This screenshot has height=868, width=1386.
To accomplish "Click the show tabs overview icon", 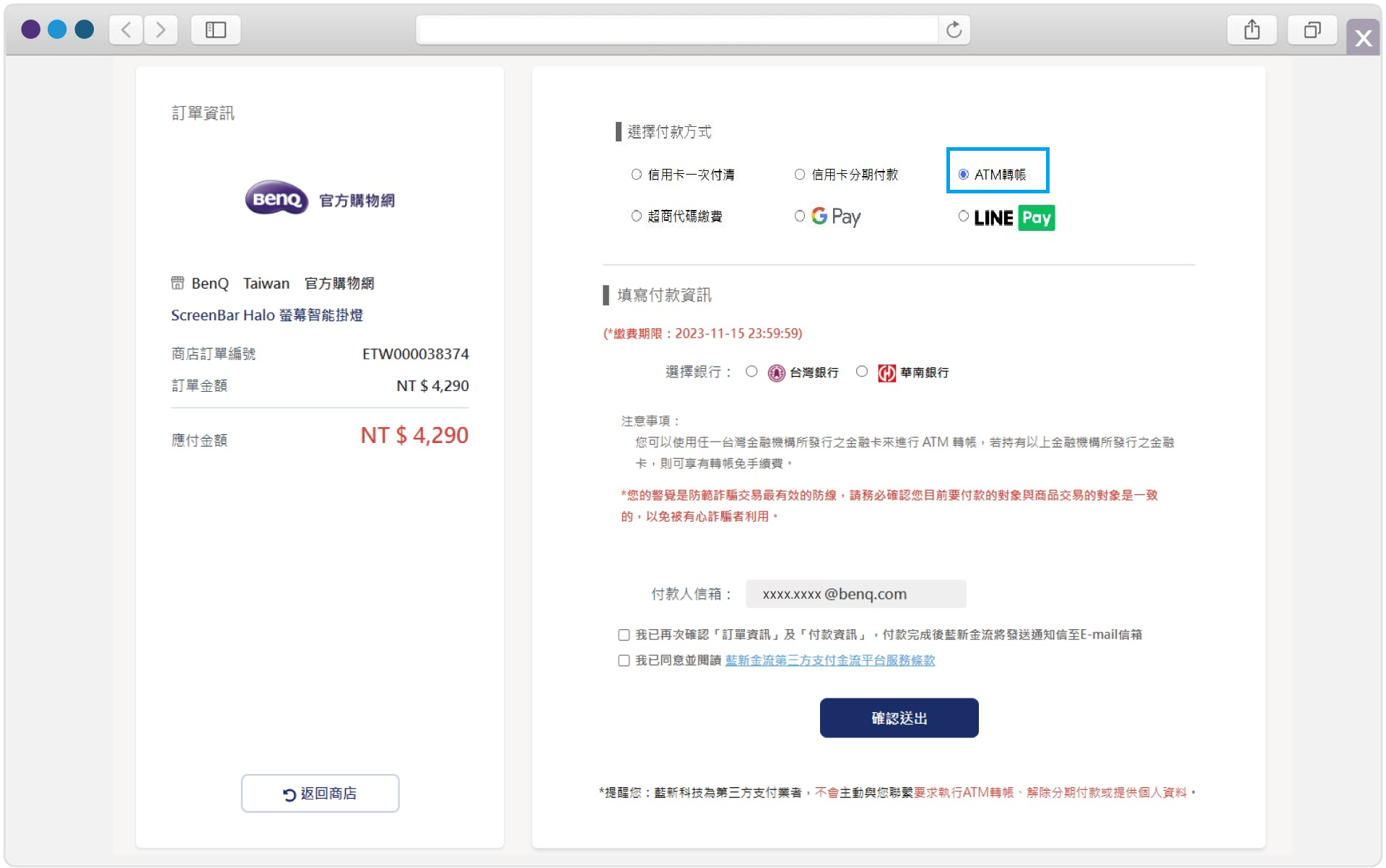I will 1312,30.
